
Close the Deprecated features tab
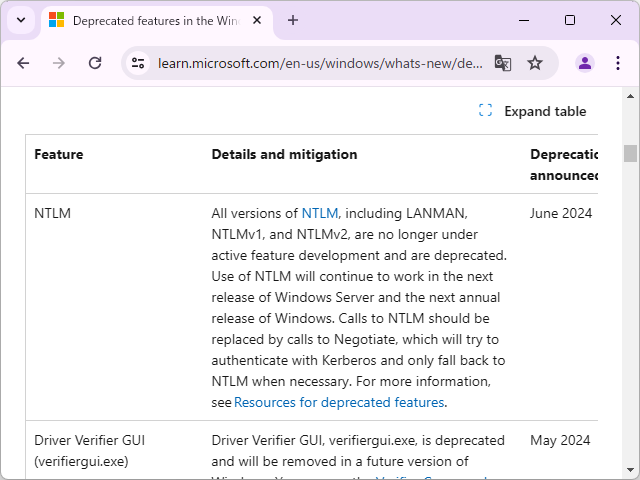coord(259,20)
